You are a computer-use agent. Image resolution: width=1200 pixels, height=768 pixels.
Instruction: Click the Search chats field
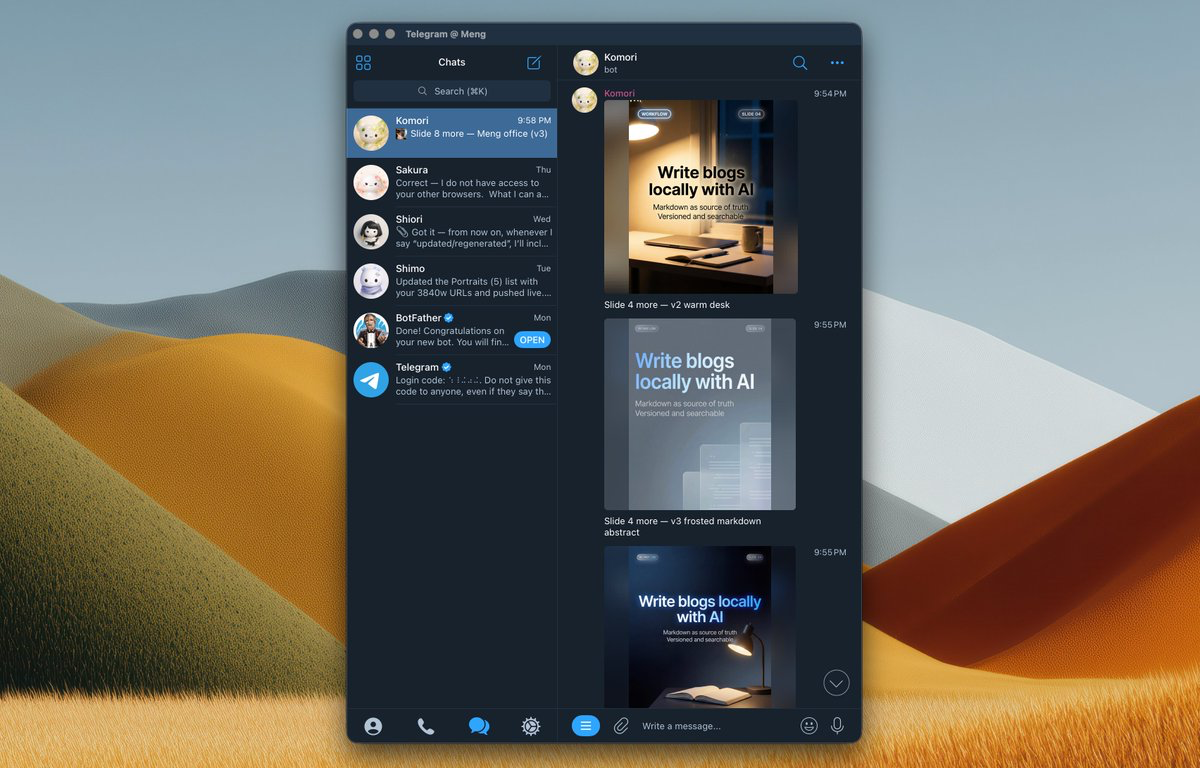pyautogui.click(x=452, y=91)
